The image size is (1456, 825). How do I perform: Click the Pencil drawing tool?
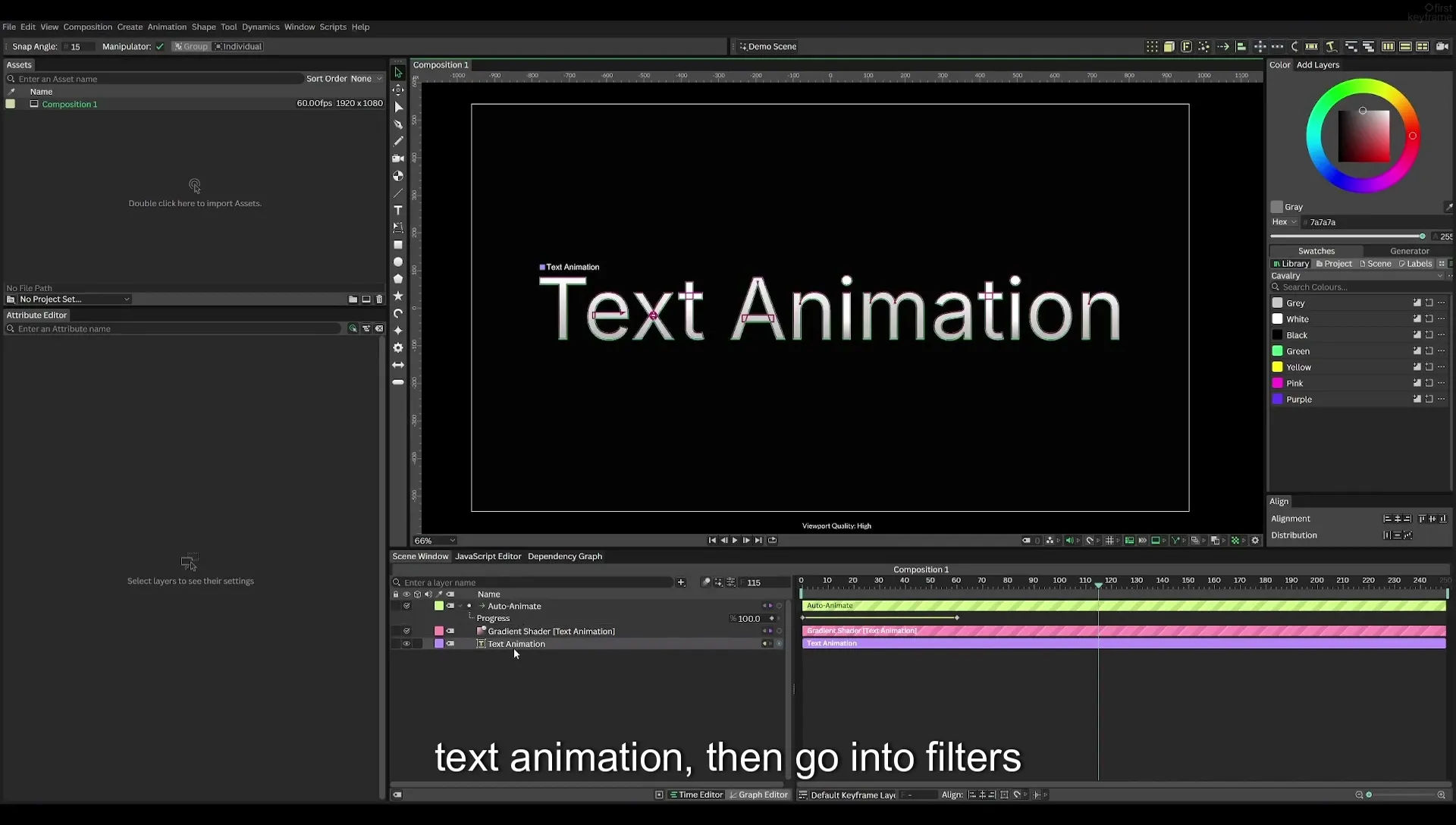(398, 141)
